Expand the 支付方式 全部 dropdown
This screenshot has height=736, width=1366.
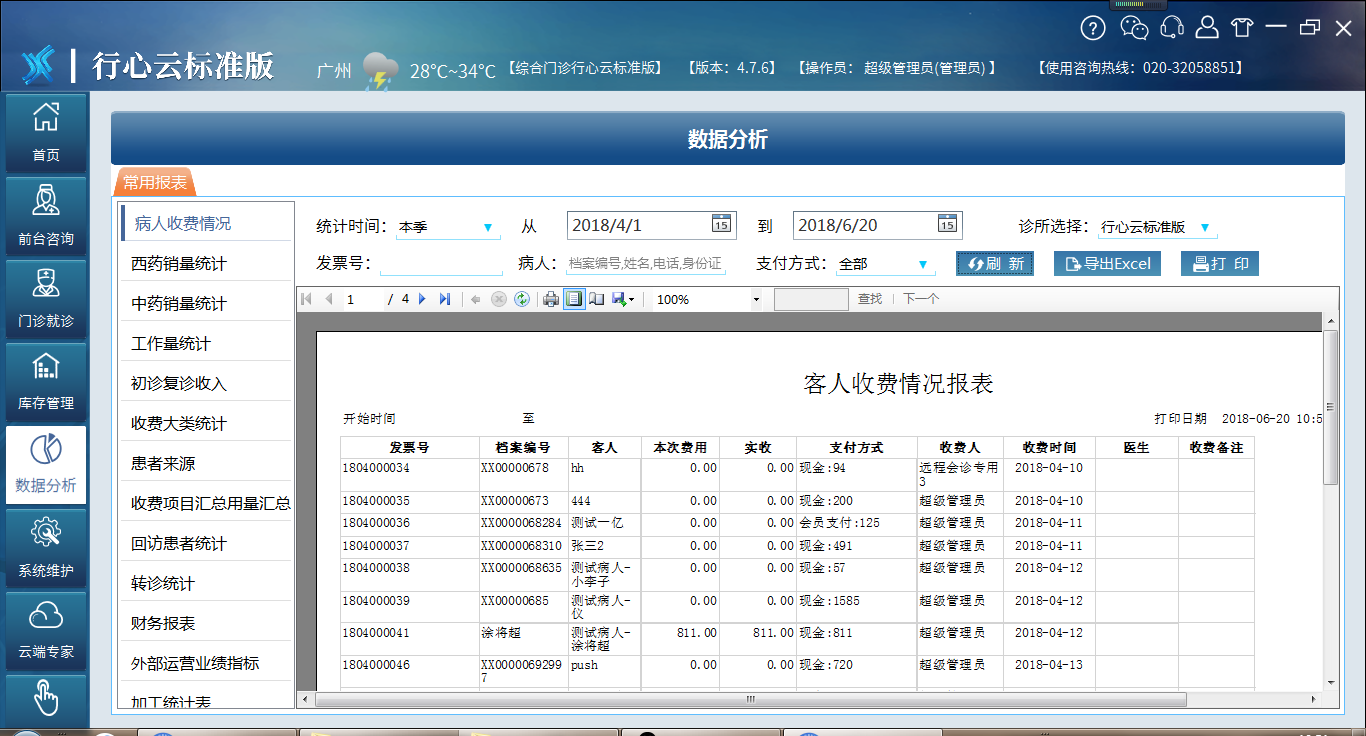[922, 265]
